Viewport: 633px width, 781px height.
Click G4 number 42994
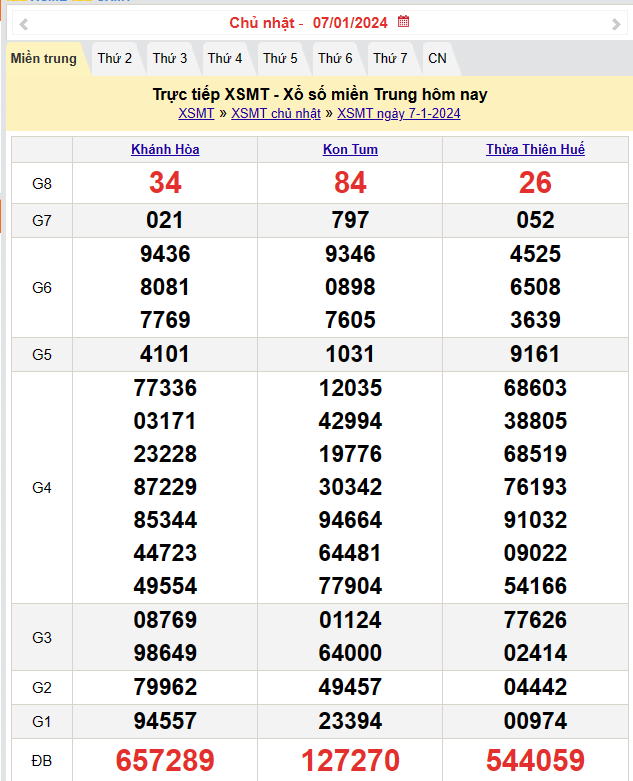[x=351, y=421]
